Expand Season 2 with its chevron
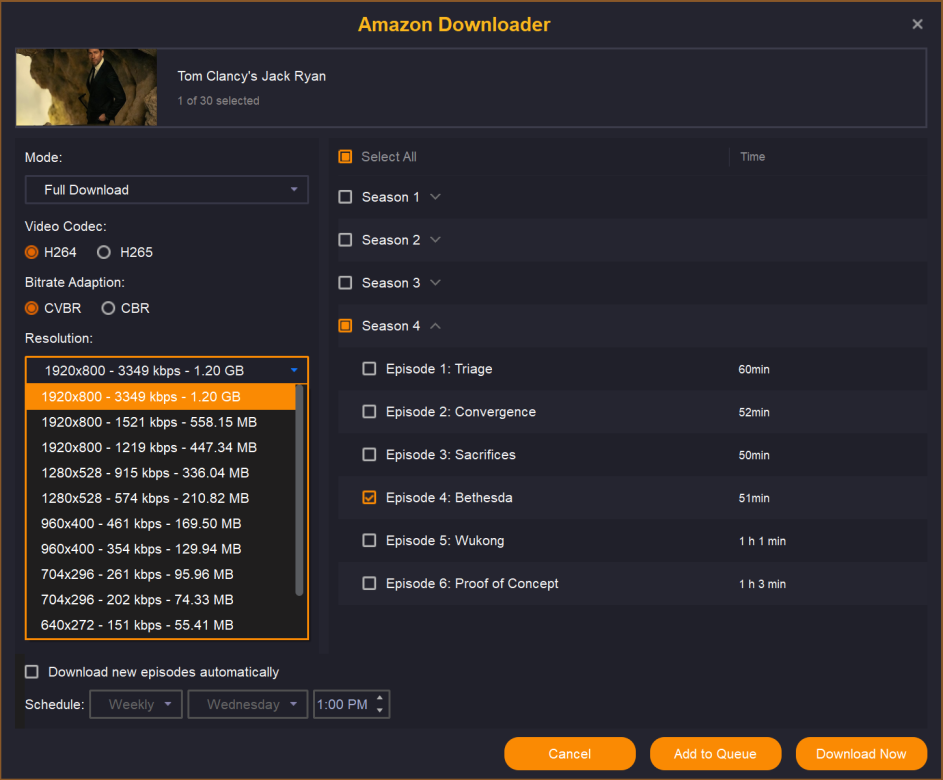This screenshot has width=943, height=780. pos(435,240)
